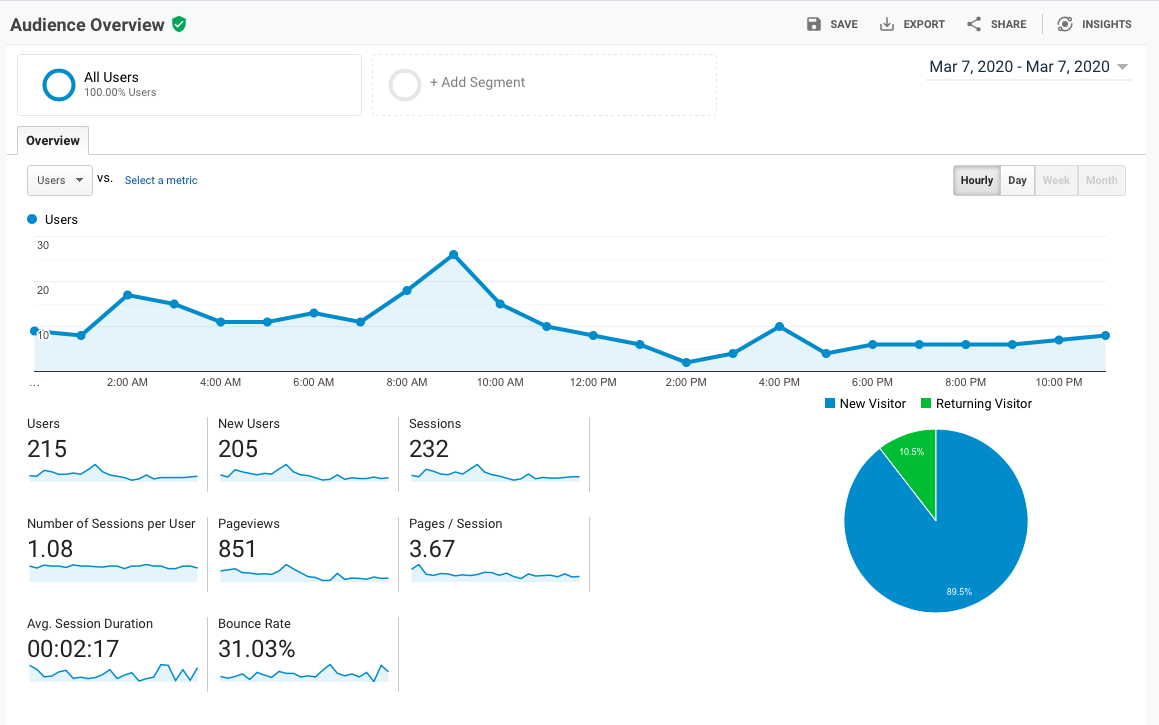Click the Add Segment button
Viewport: 1159px width, 725px height.
tap(477, 83)
